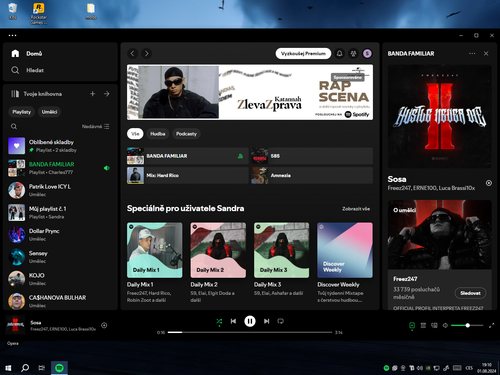The image size is (500, 375).
Task: Mute volume speaker icon
Action: pyautogui.click(x=445, y=325)
